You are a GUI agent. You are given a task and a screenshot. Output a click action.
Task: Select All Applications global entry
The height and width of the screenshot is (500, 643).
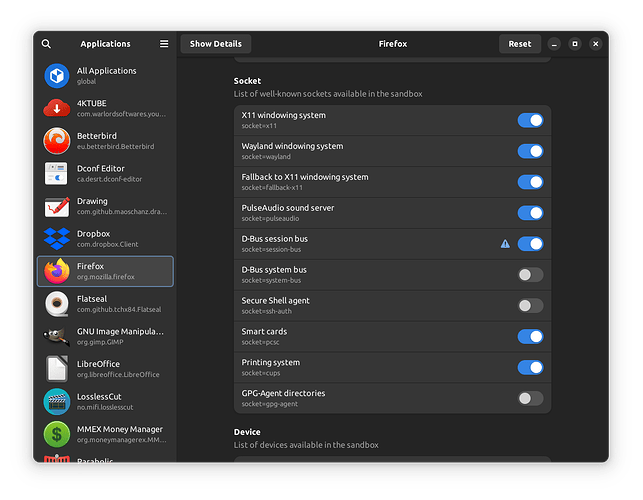[105, 76]
